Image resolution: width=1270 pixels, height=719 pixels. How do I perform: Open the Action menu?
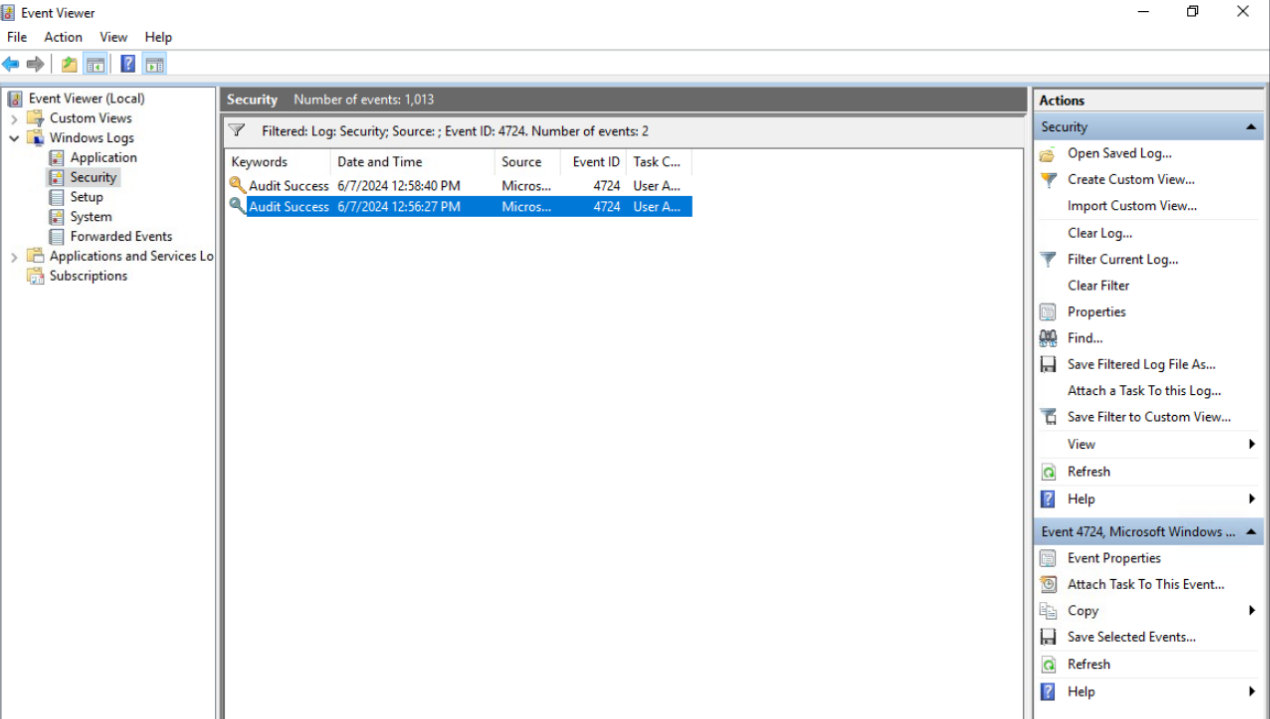[x=63, y=37]
